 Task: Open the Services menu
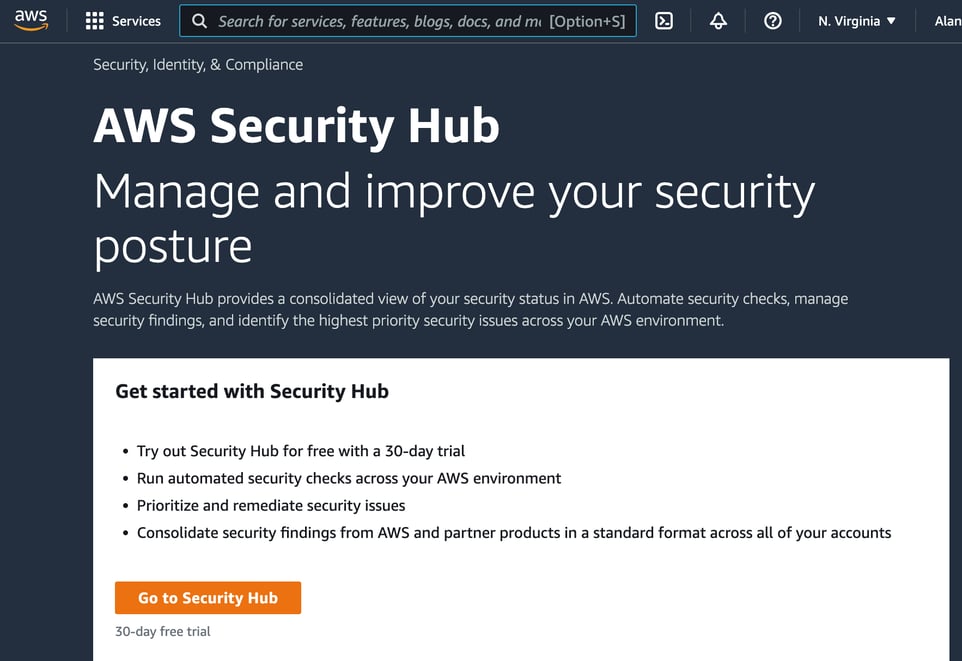(x=124, y=20)
